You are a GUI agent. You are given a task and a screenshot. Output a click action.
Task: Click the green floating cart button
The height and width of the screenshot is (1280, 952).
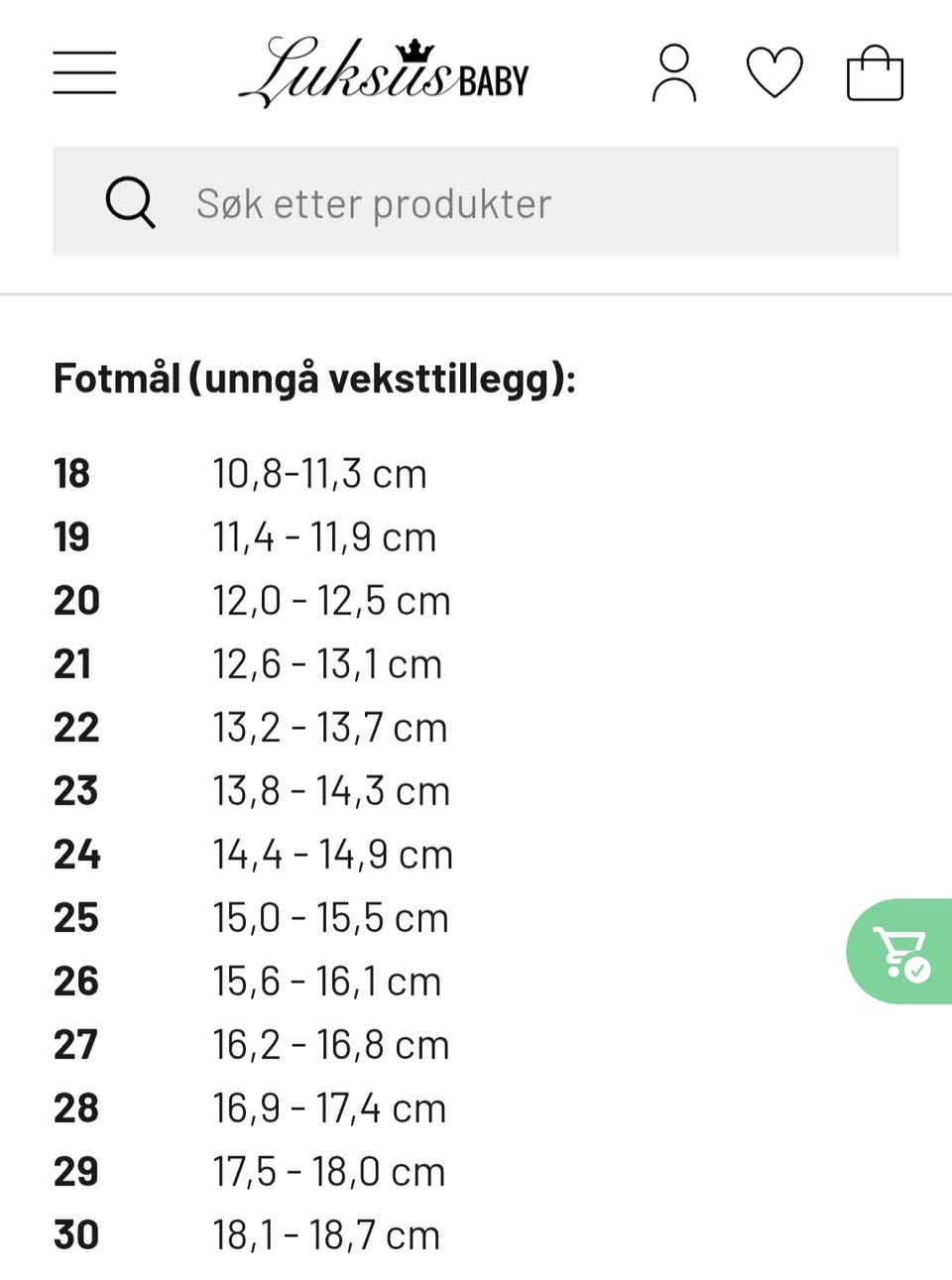pos(898,951)
